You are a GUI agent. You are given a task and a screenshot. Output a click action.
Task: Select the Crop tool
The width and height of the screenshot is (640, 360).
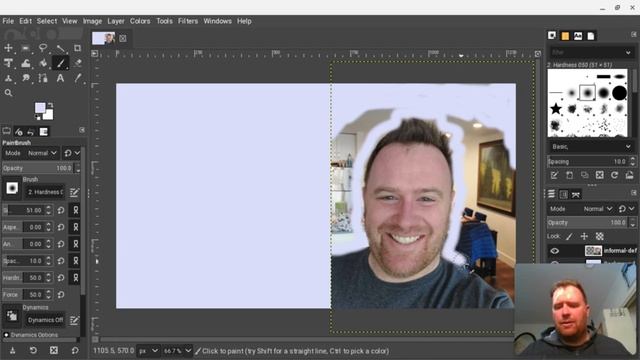(x=77, y=48)
